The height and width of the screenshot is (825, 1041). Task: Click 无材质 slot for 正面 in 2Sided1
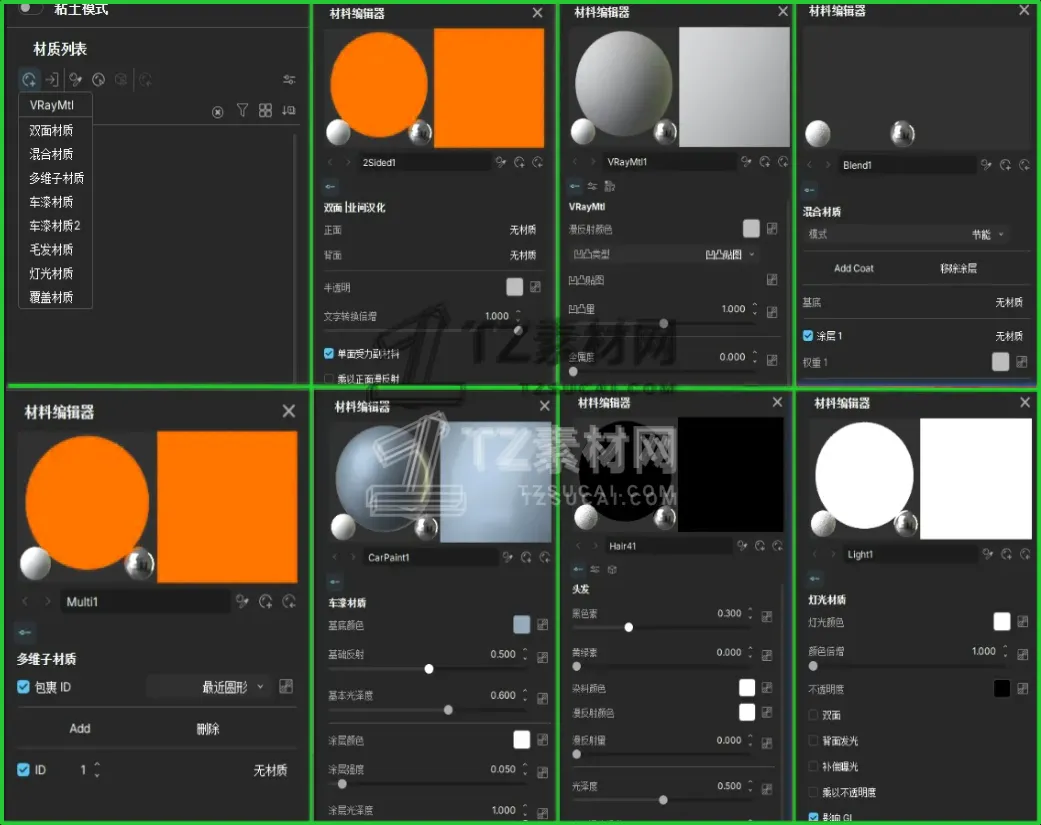pyautogui.click(x=522, y=230)
